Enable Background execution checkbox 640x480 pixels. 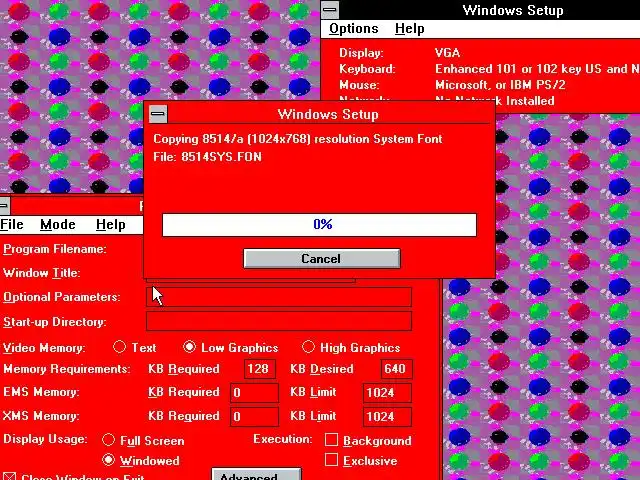(x=368, y=440)
